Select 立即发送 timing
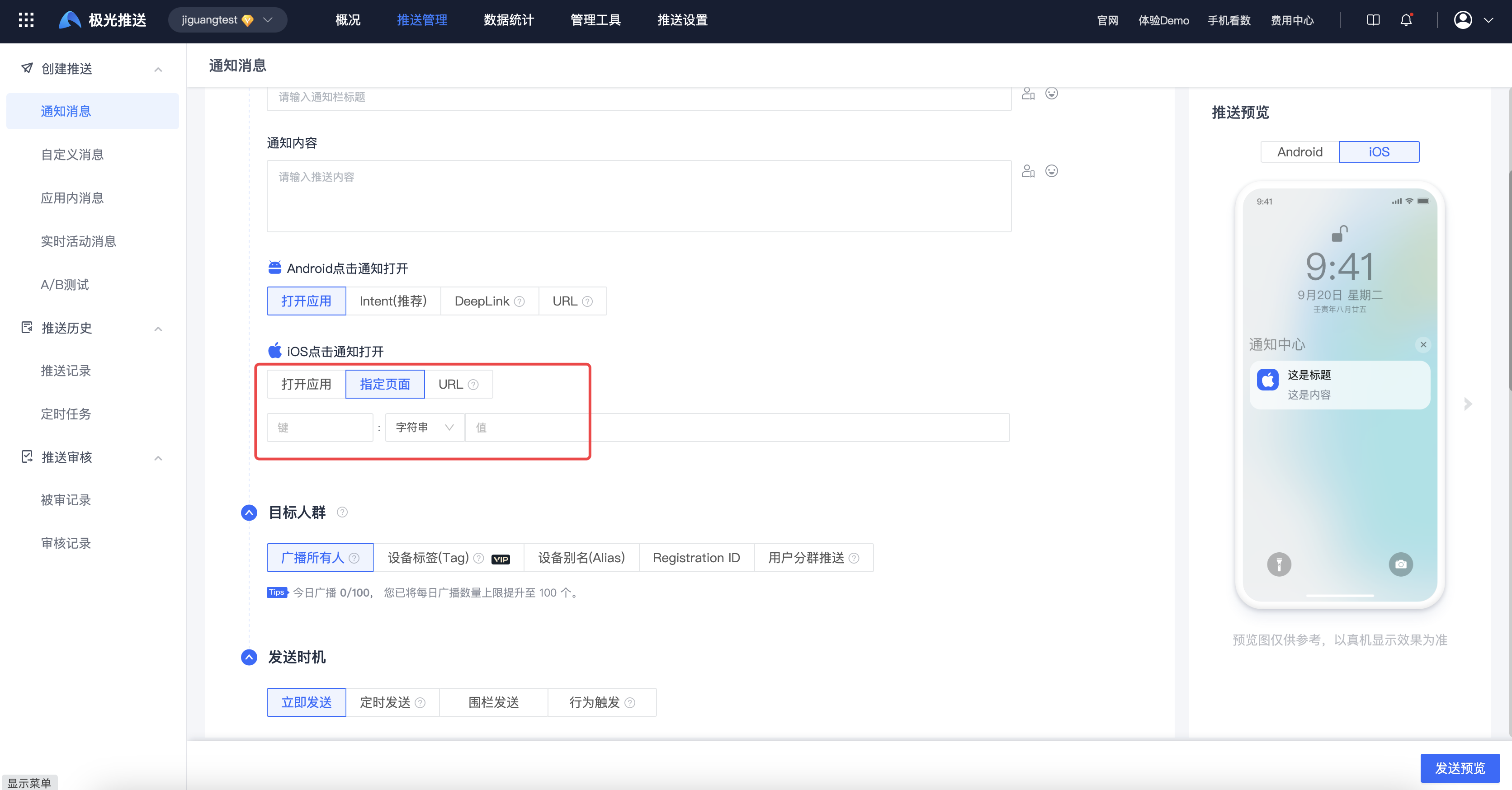Screen dimensions: 1512x790 [307, 703]
